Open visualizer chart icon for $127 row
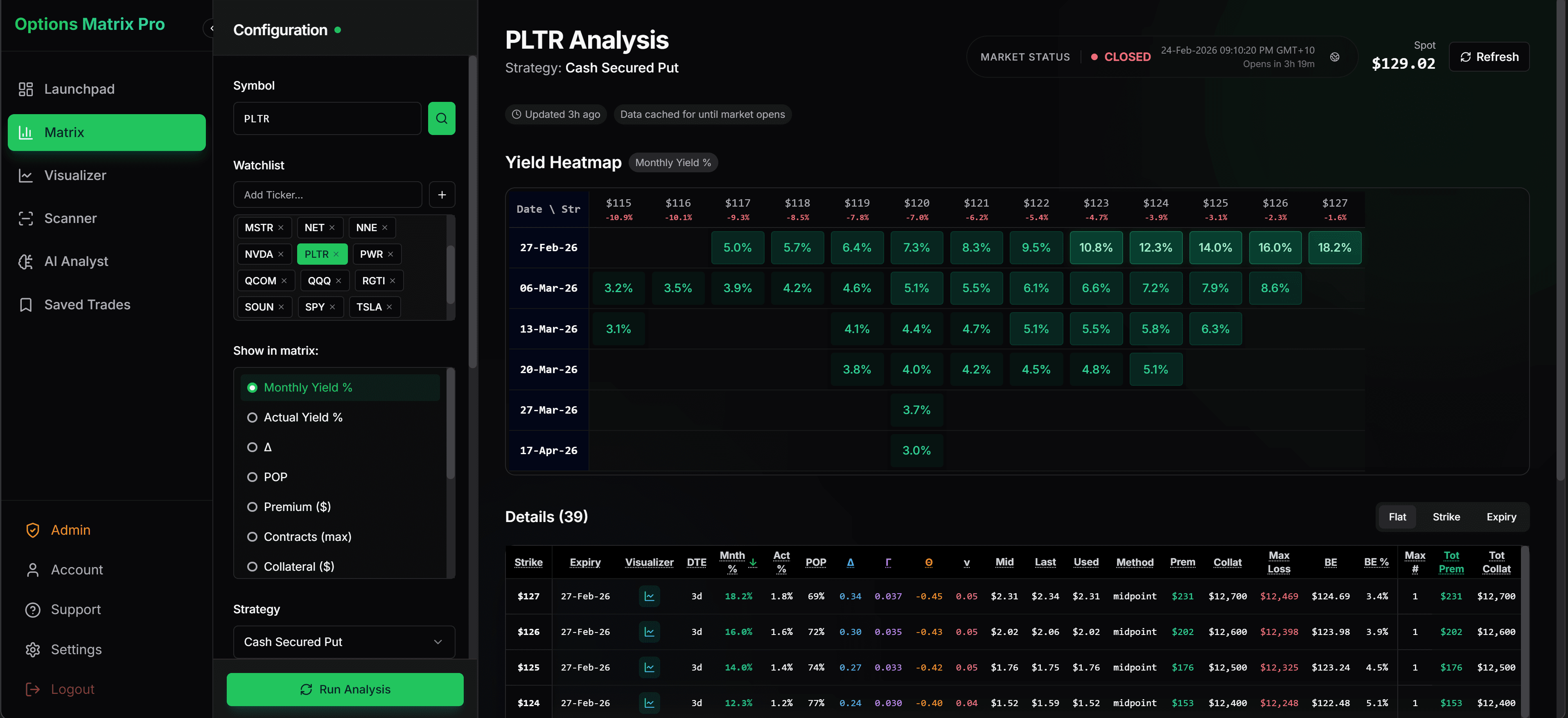This screenshot has height=718, width=1568. click(650, 596)
